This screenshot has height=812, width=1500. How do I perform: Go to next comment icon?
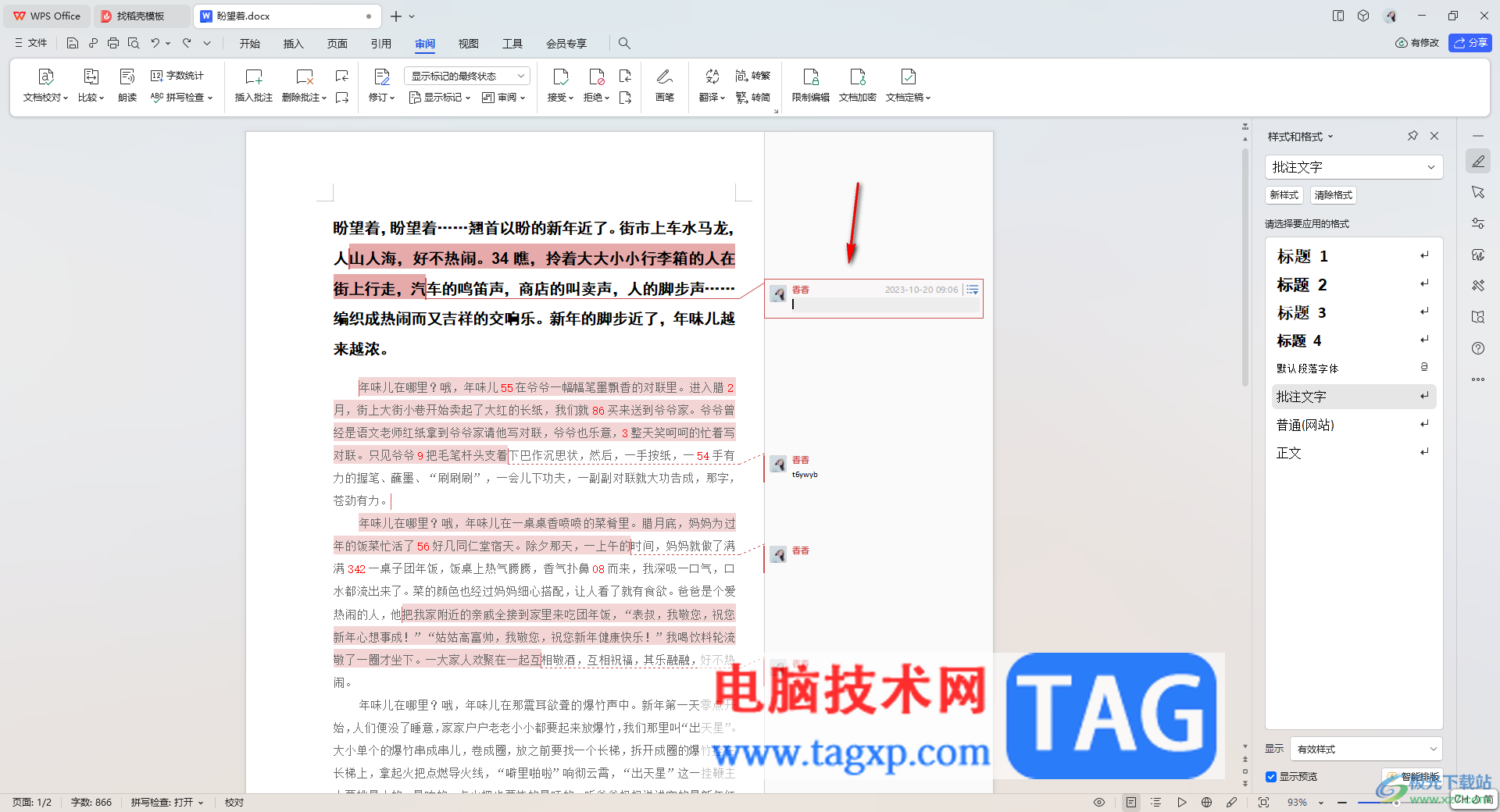[342, 98]
